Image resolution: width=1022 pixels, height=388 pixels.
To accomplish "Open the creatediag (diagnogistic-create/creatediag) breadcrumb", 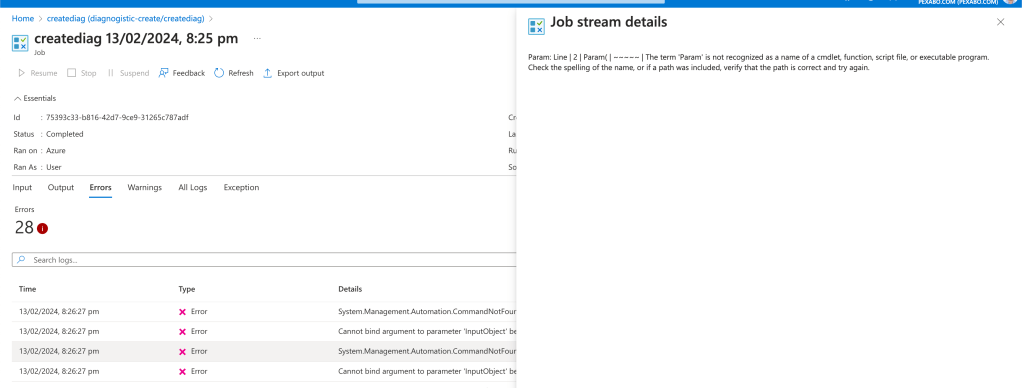I will click(x=126, y=18).
